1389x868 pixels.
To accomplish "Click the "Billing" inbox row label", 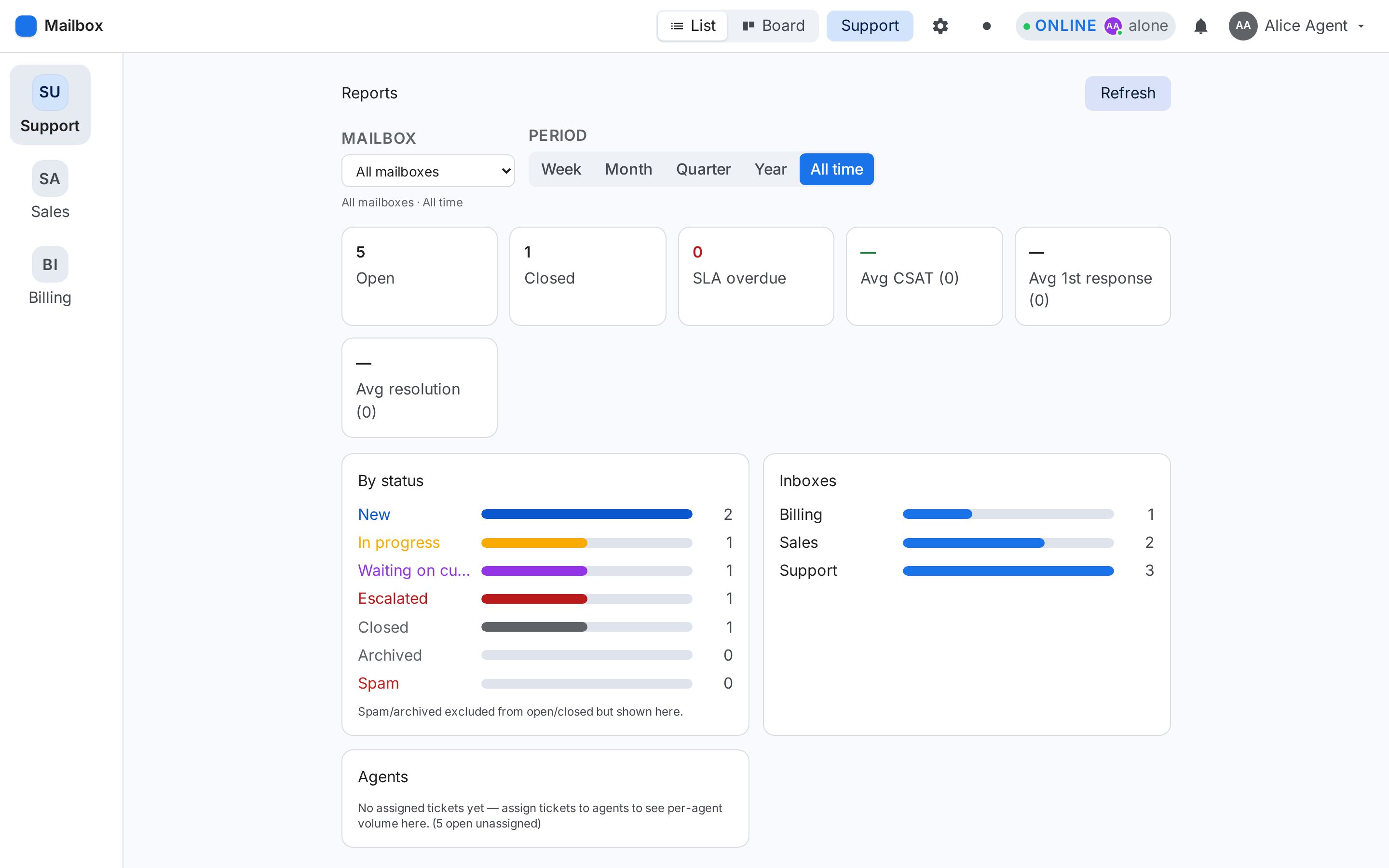I will point(801,515).
